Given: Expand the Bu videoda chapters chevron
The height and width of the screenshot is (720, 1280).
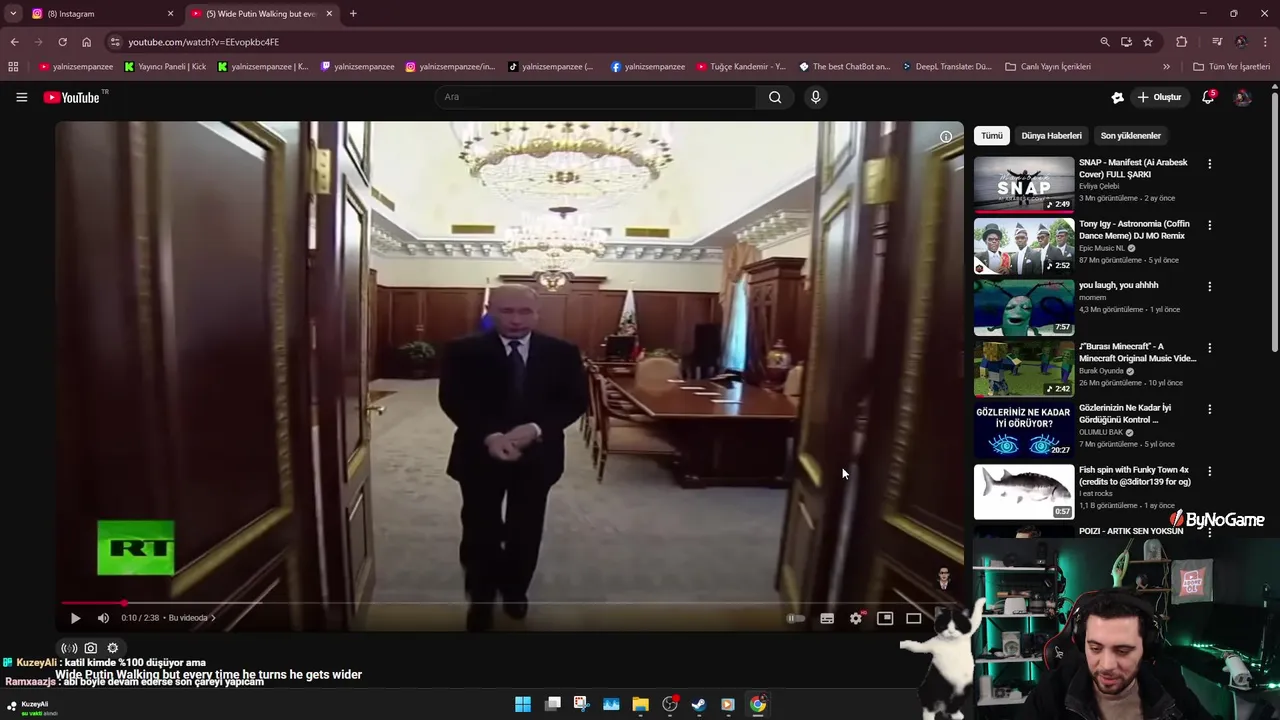Looking at the screenshot, I should pyautogui.click(x=213, y=618).
